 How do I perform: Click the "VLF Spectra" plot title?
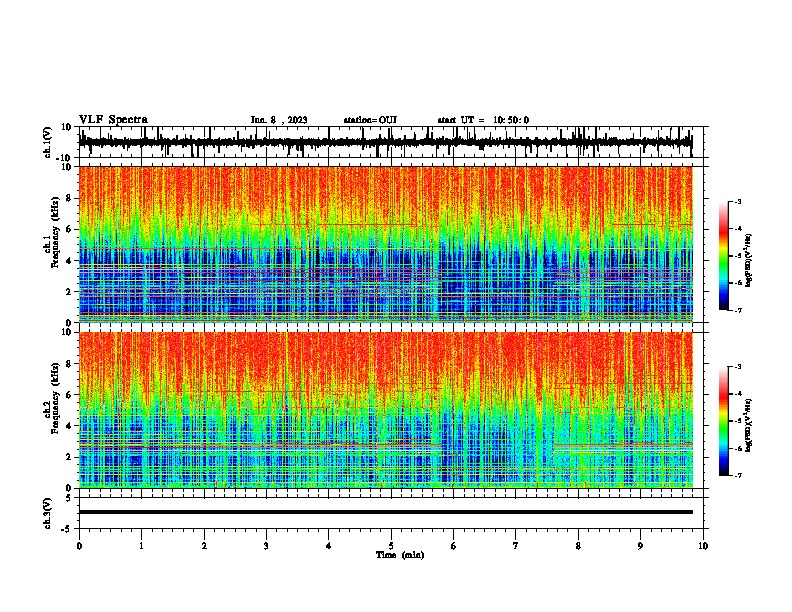coord(113,120)
